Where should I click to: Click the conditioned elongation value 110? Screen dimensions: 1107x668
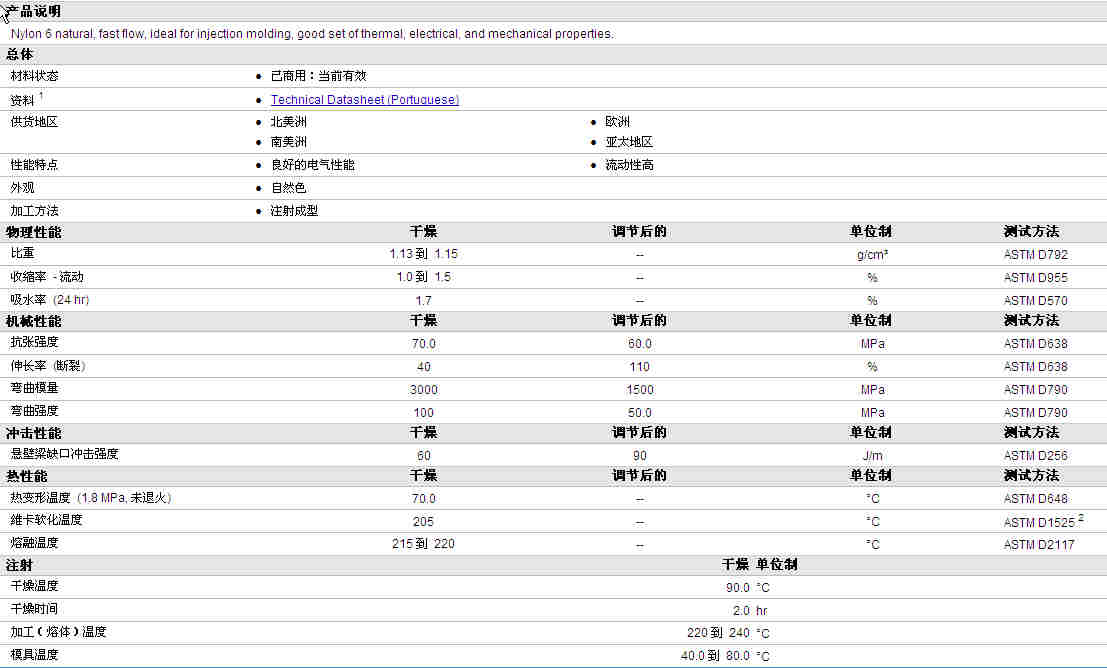(640, 366)
